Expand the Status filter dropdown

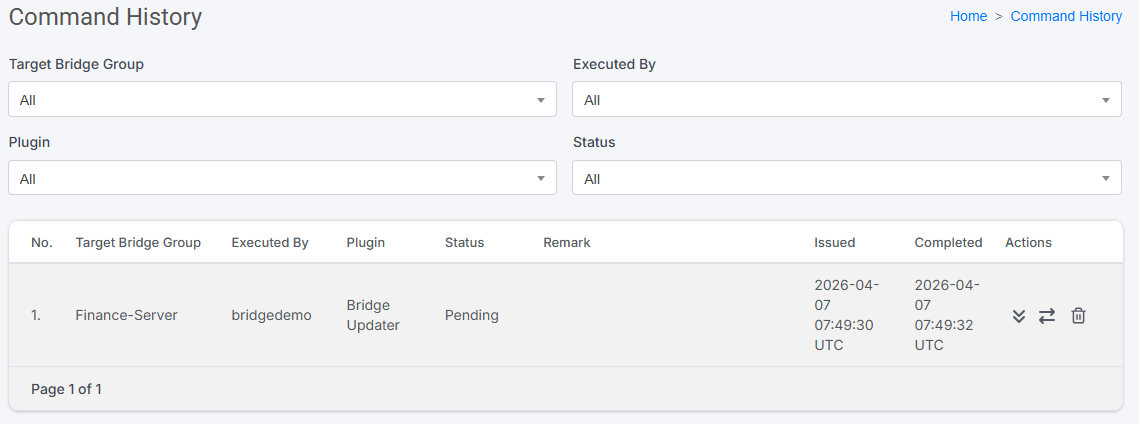tap(846, 179)
